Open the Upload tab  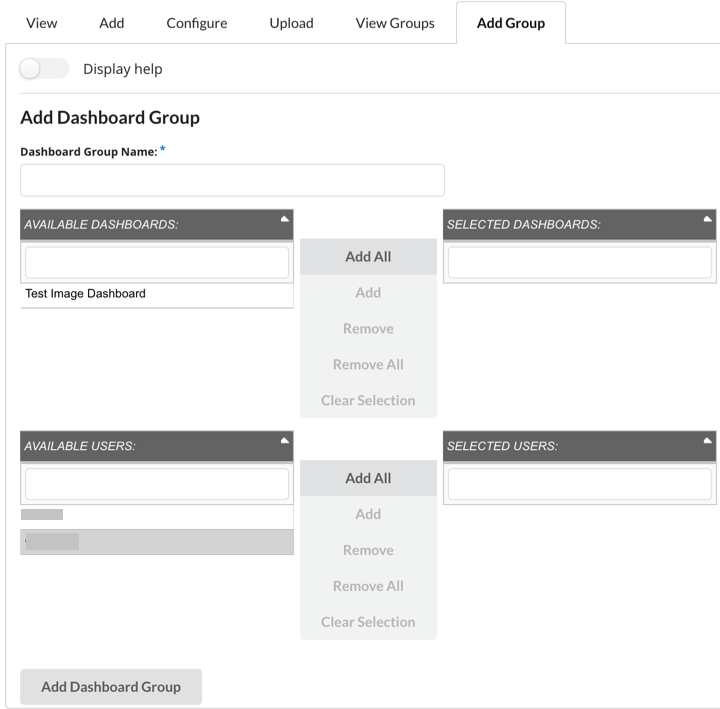291,23
